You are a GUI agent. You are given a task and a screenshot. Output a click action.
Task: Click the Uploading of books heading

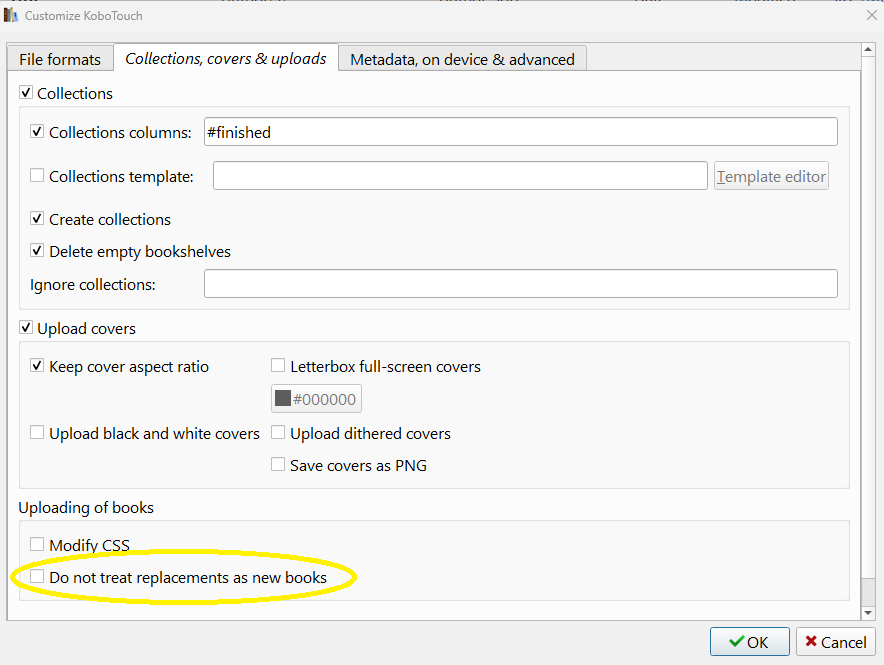click(86, 508)
